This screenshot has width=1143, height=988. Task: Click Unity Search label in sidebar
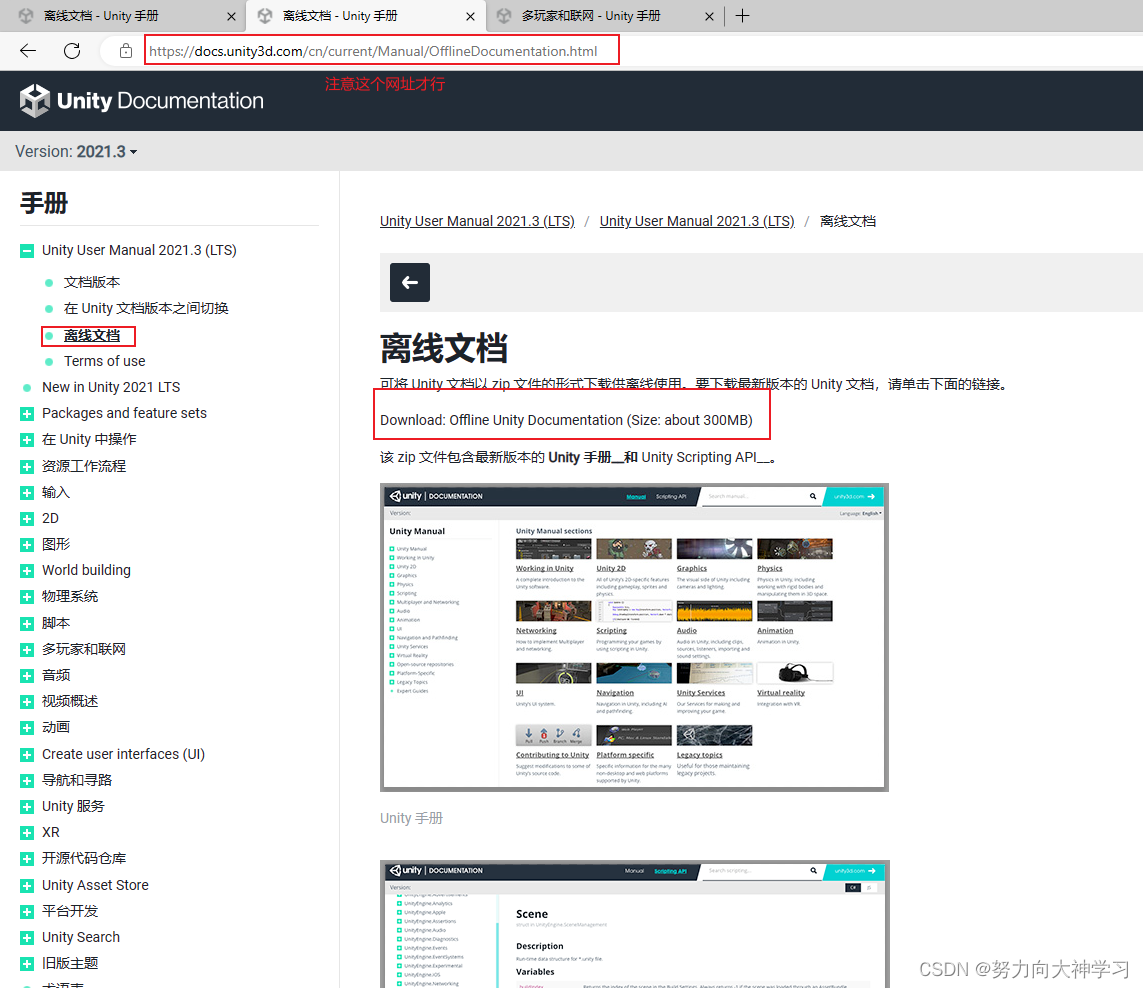pos(81,937)
